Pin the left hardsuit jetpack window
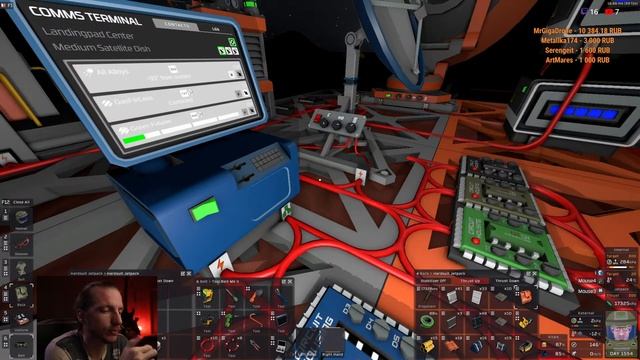This screenshot has height=360, width=640. click(x=182, y=273)
